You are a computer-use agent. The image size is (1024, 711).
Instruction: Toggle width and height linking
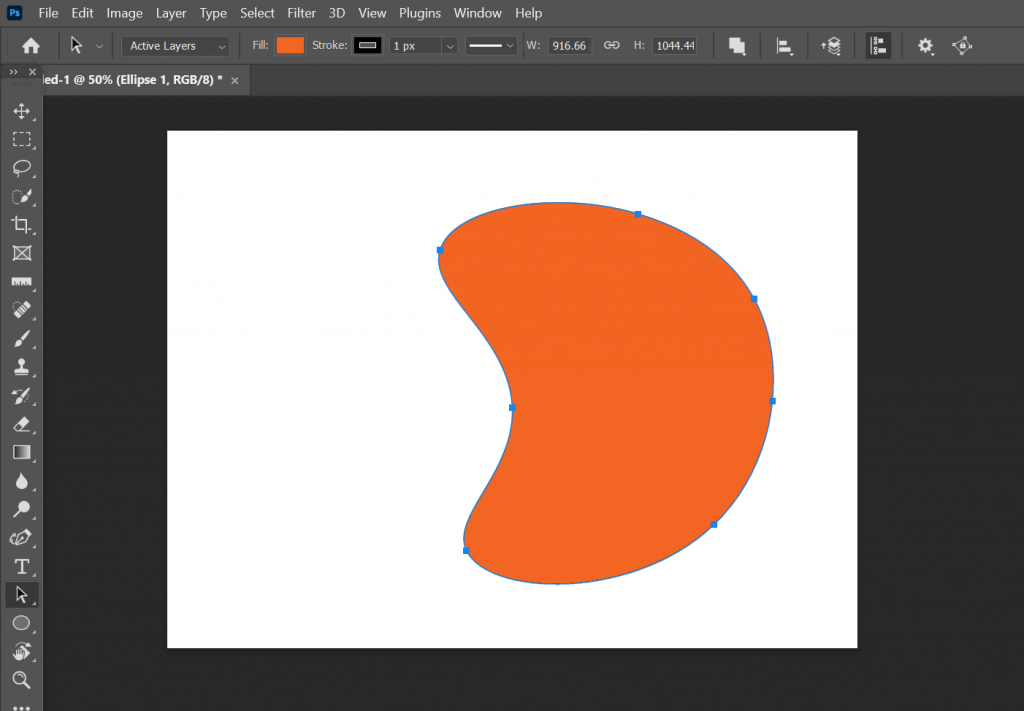(x=611, y=45)
